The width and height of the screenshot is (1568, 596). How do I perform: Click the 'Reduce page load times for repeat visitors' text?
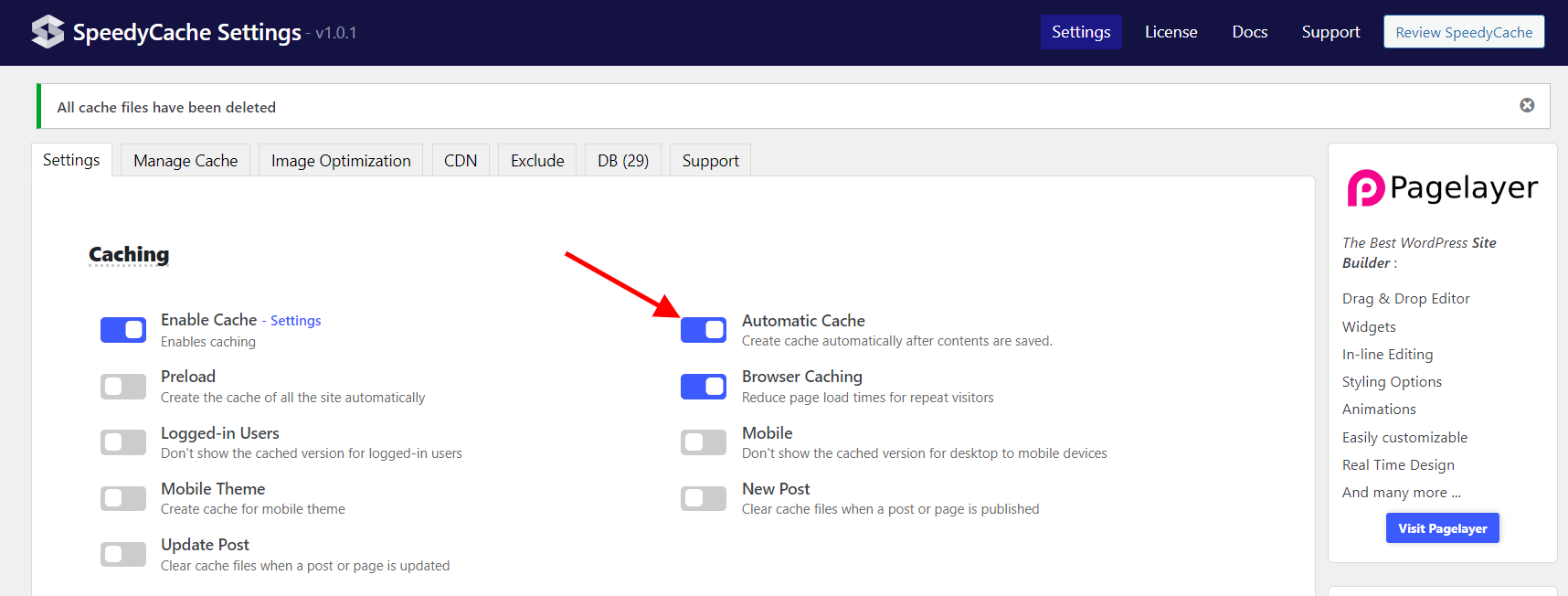[867, 398]
